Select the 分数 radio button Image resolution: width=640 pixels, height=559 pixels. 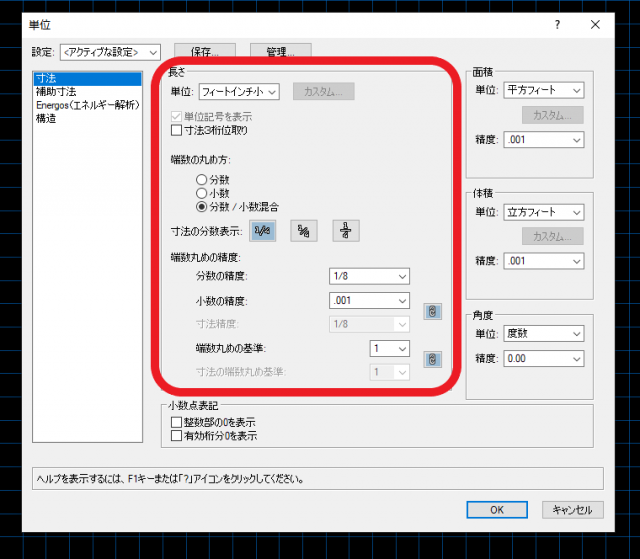202,179
